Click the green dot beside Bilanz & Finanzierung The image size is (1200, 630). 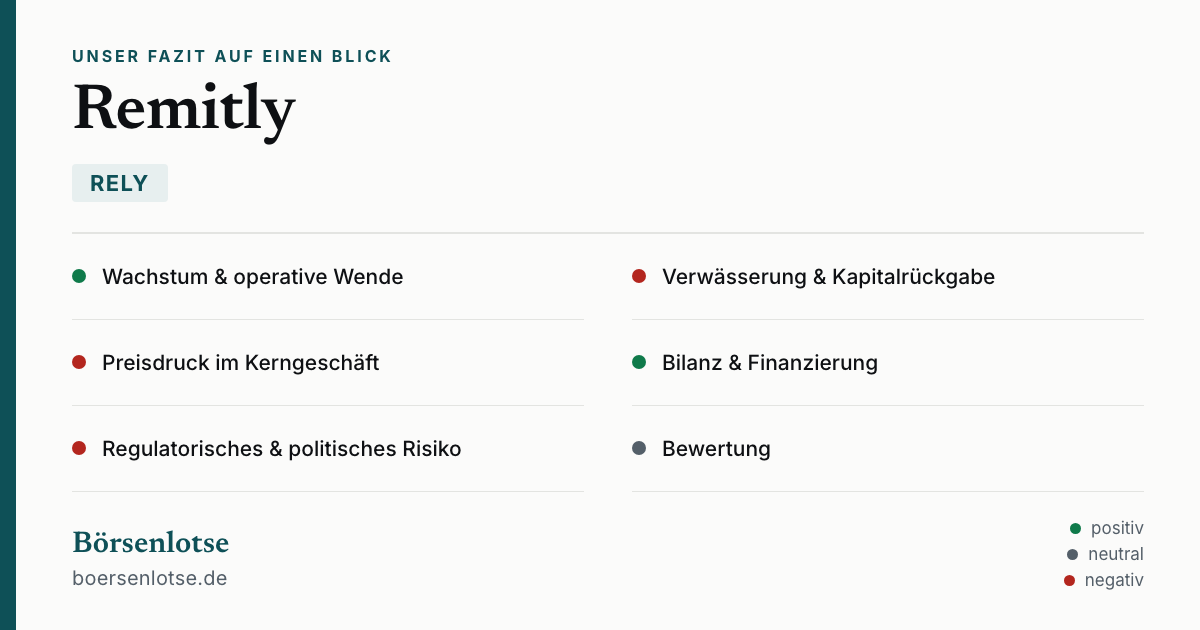tap(639, 362)
